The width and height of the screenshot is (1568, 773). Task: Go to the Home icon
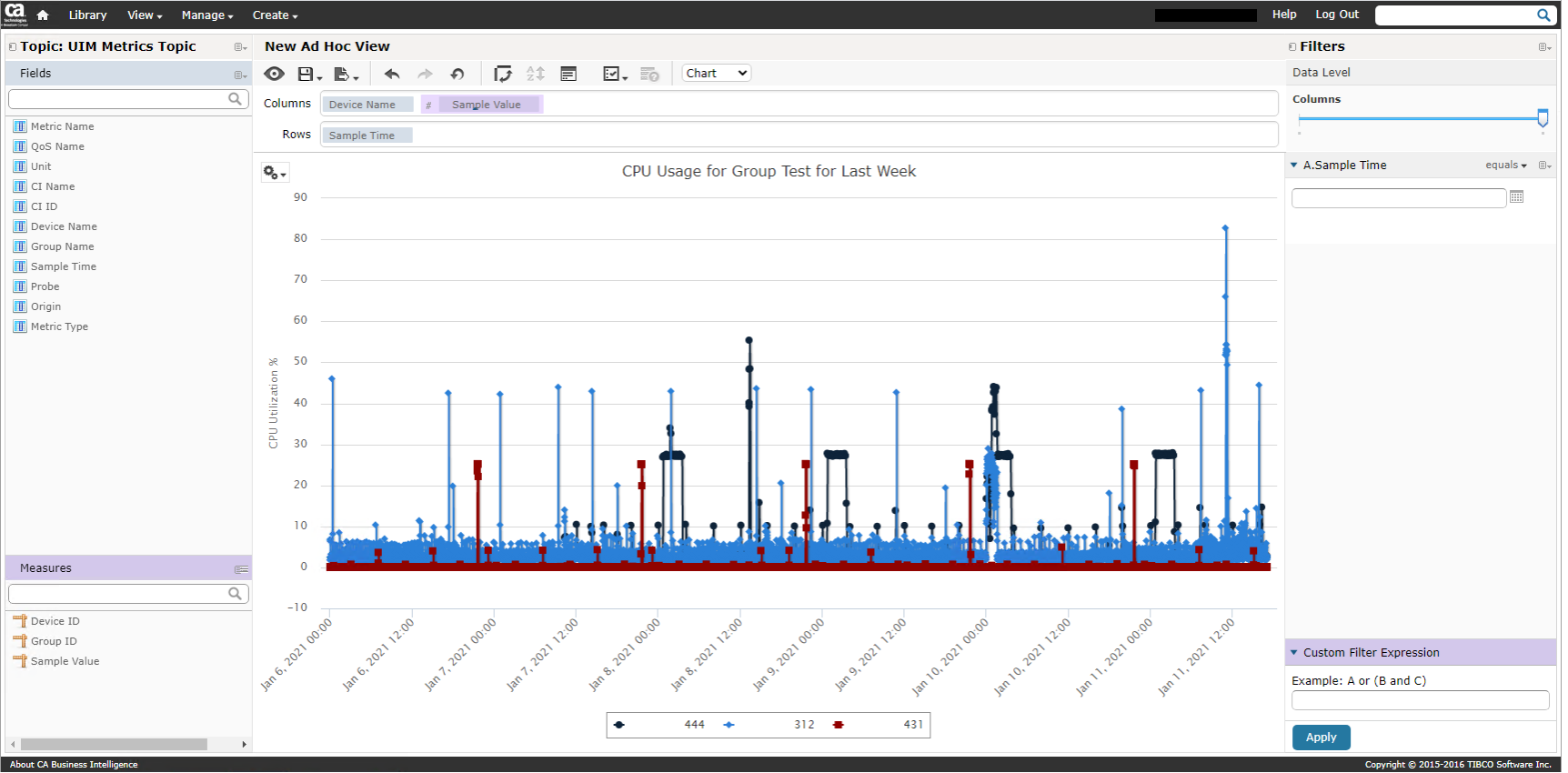click(x=43, y=15)
